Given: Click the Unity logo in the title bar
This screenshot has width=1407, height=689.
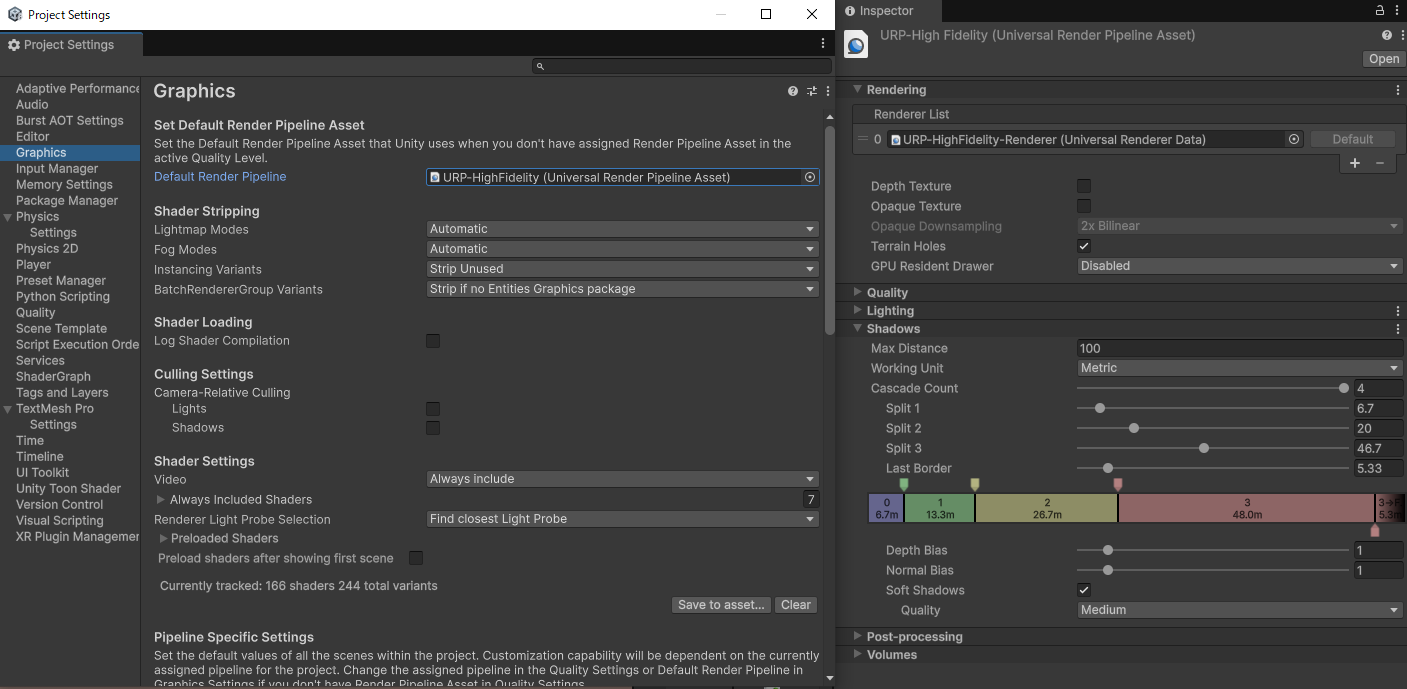Looking at the screenshot, I should [14, 15].
